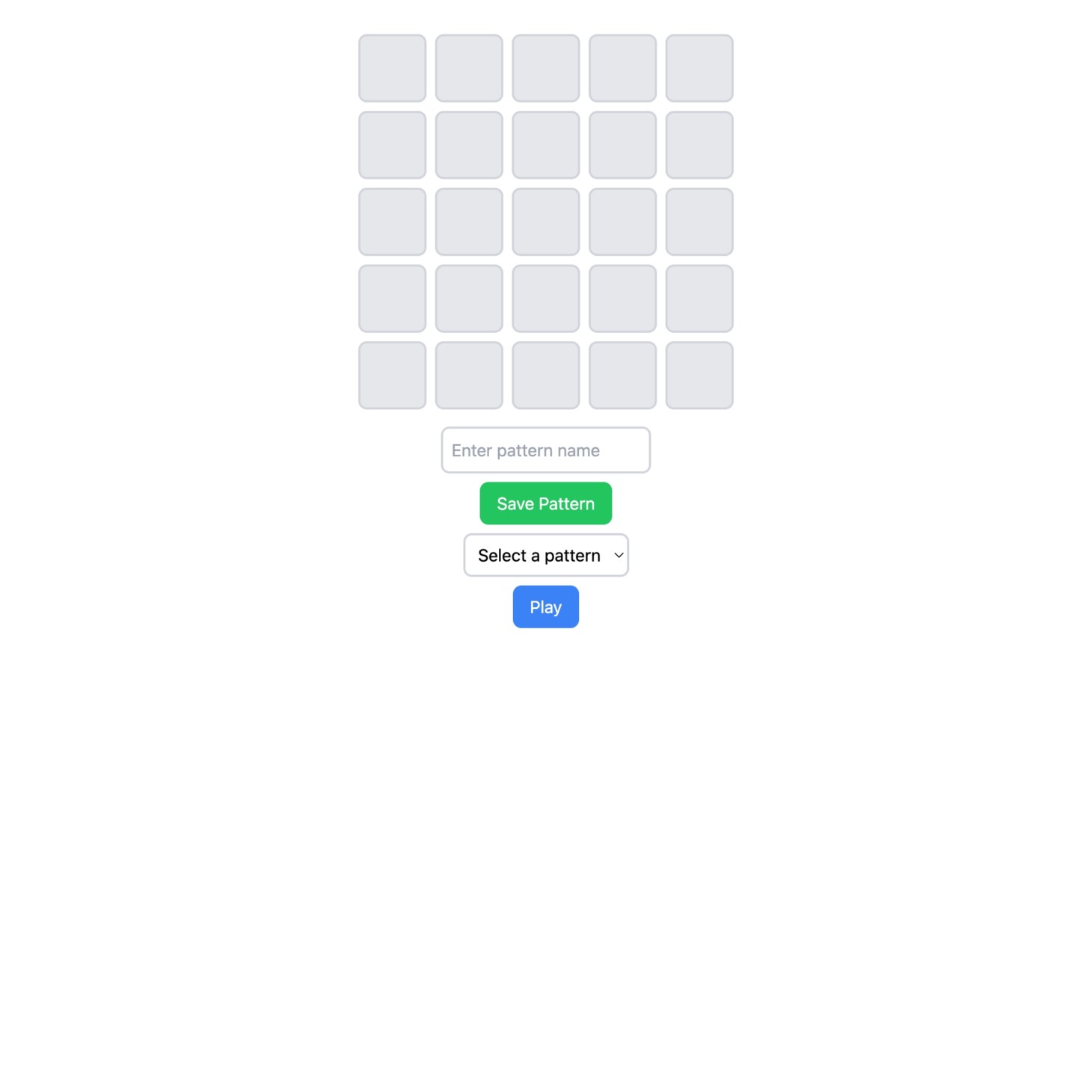Open the Select a pattern dropdown
The image size is (1092, 1092).
(x=546, y=555)
